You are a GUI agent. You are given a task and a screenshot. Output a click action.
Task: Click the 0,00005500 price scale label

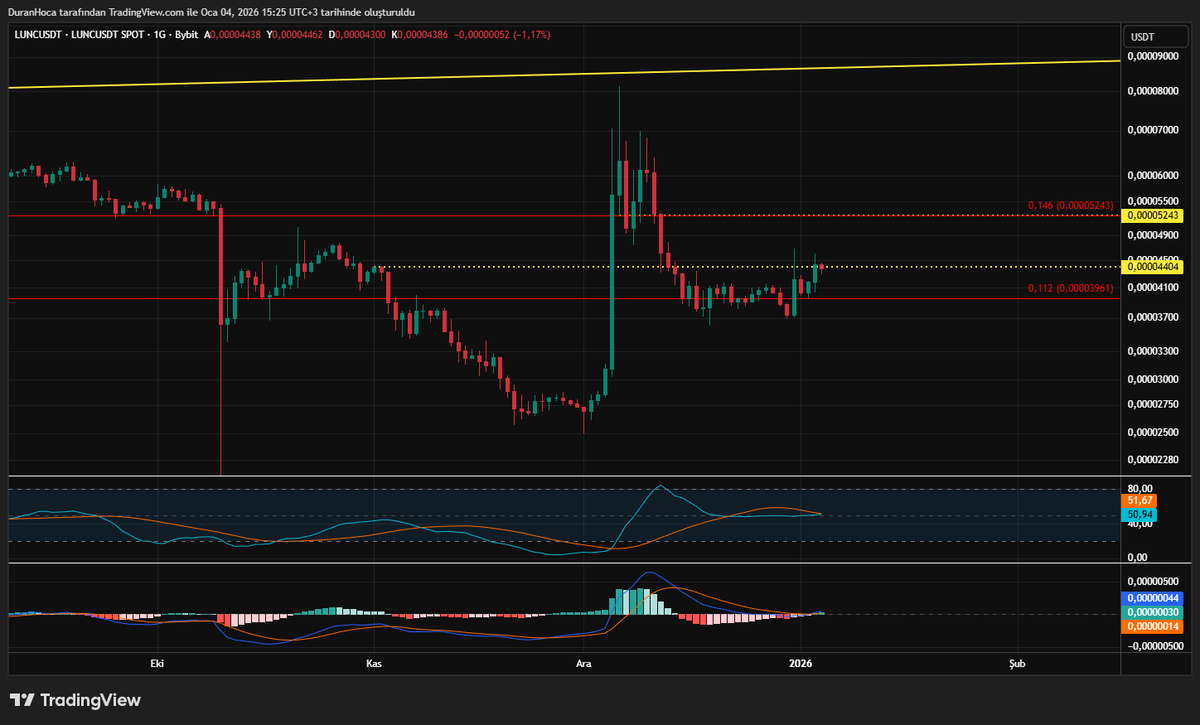[1154, 200]
